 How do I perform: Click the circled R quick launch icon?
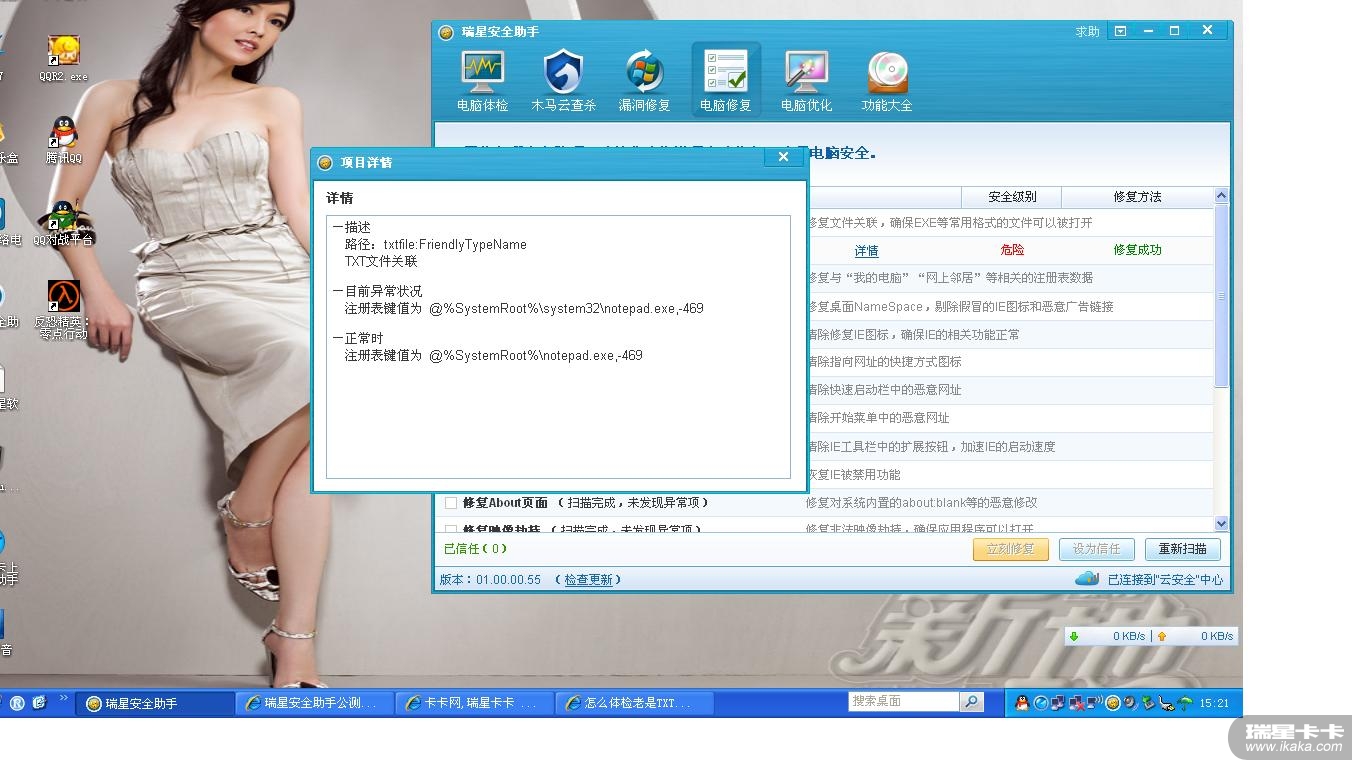click(x=17, y=703)
